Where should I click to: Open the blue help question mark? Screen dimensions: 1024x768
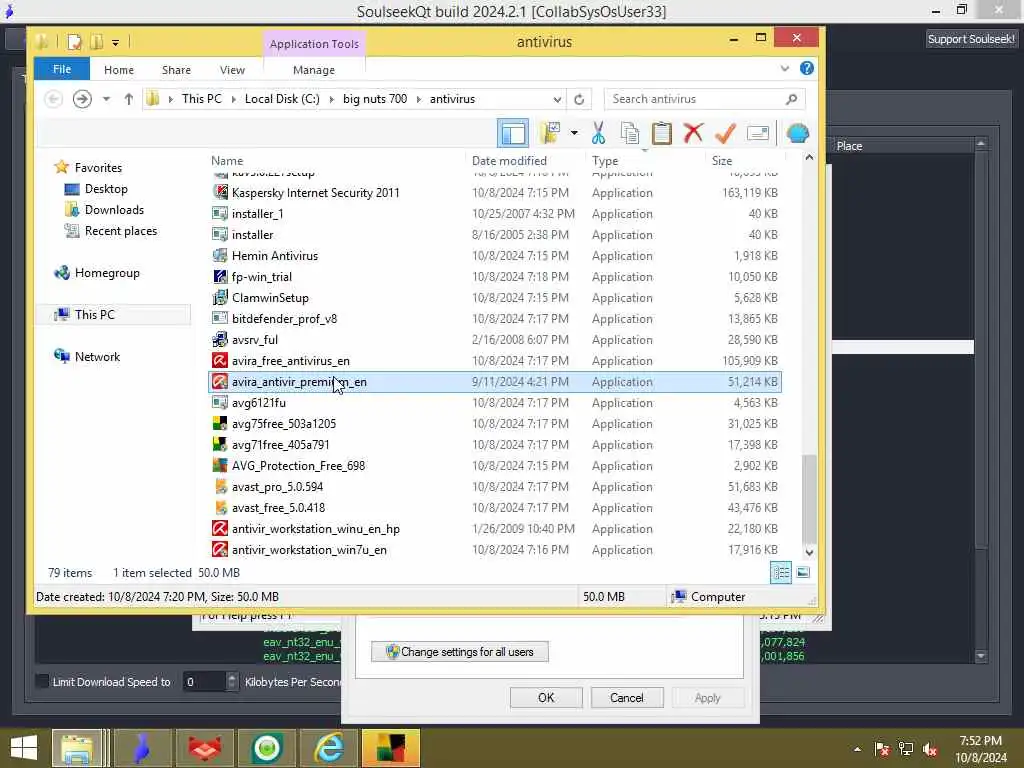(x=807, y=68)
